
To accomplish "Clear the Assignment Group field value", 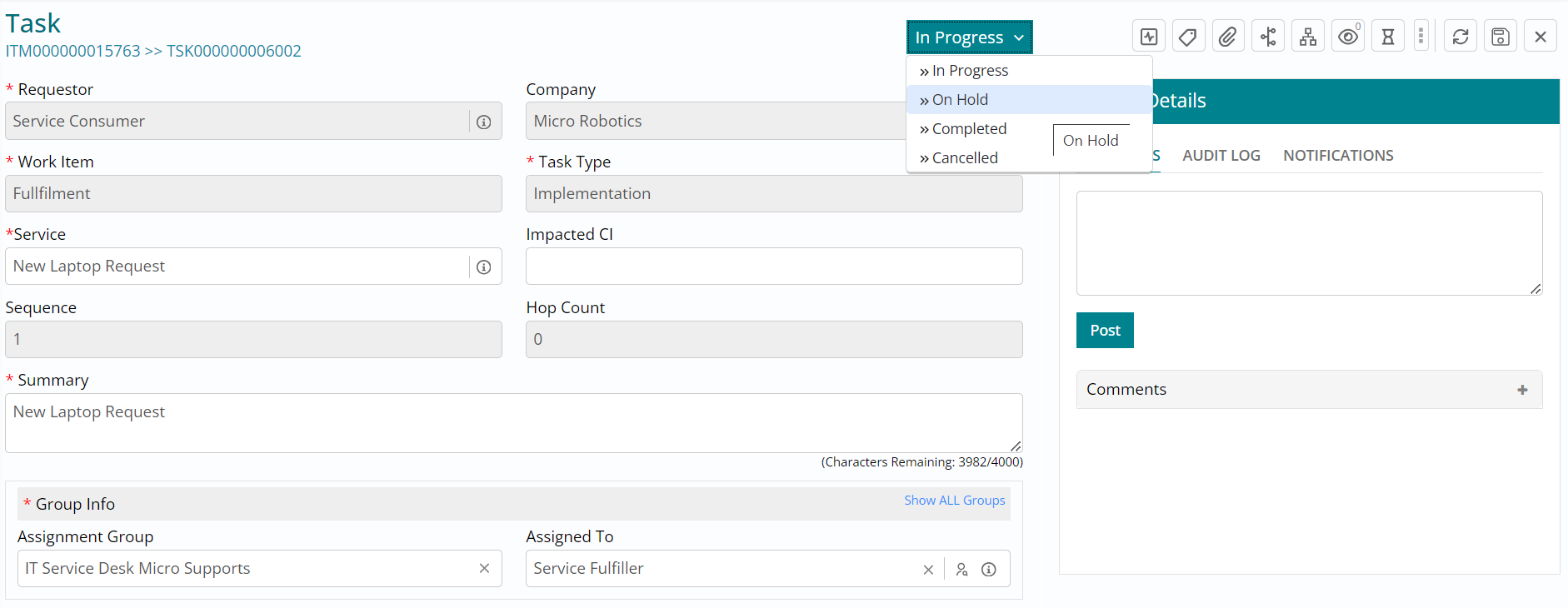I will [484, 569].
